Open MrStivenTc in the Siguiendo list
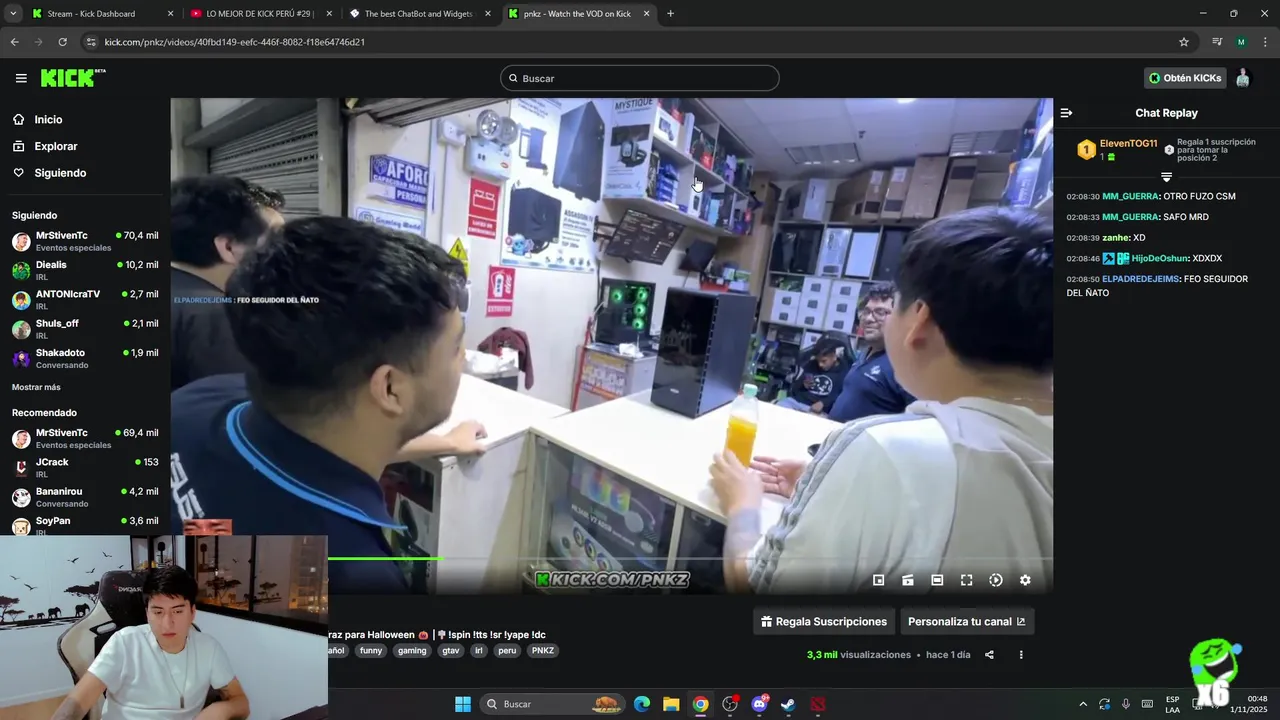 click(x=85, y=241)
